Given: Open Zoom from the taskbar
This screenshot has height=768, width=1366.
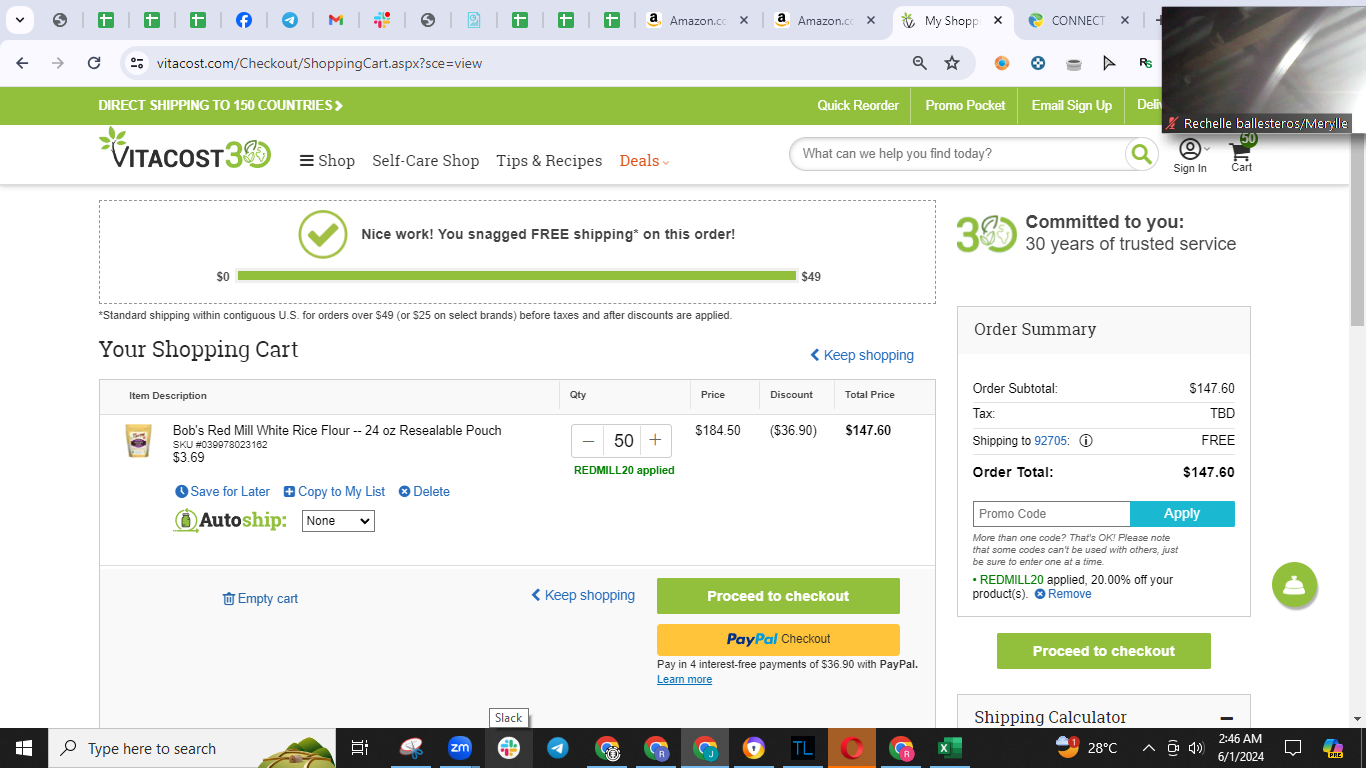Looking at the screenshot, I should pos(460,748).
